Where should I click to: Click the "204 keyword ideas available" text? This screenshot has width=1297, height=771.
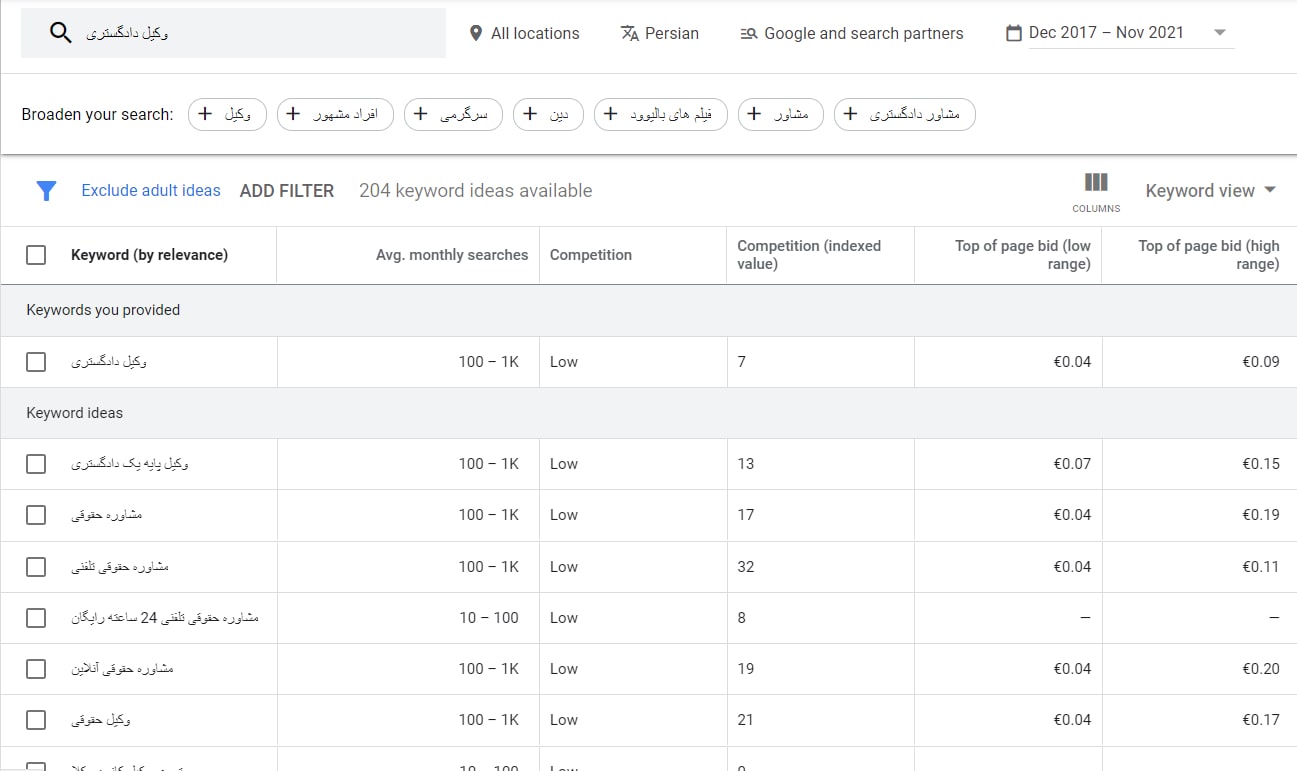[x=476, y=191]
